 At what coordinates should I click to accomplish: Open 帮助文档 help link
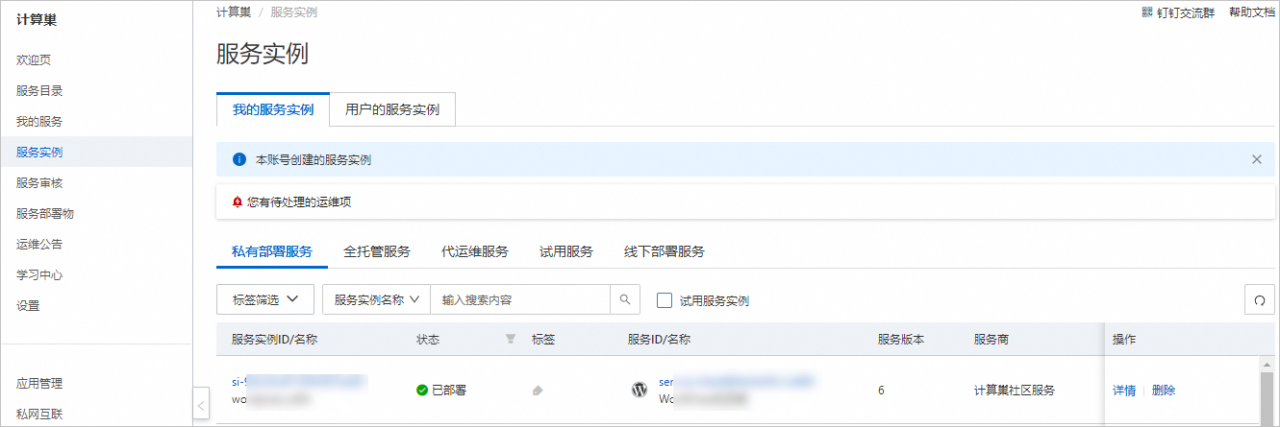1253,13
